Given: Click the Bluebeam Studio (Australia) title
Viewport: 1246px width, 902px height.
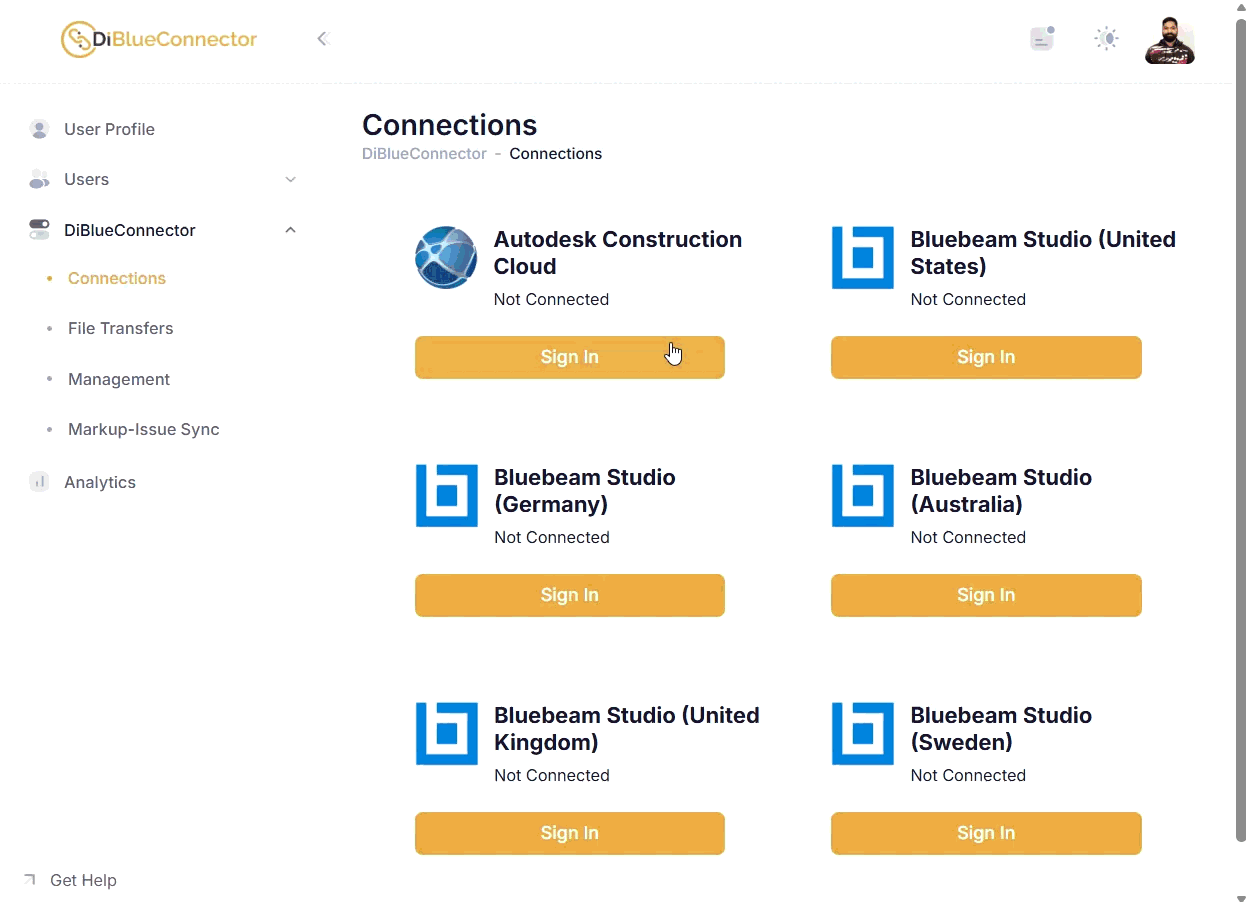Looking at the screenshot, I should (x=1001, y=491).
